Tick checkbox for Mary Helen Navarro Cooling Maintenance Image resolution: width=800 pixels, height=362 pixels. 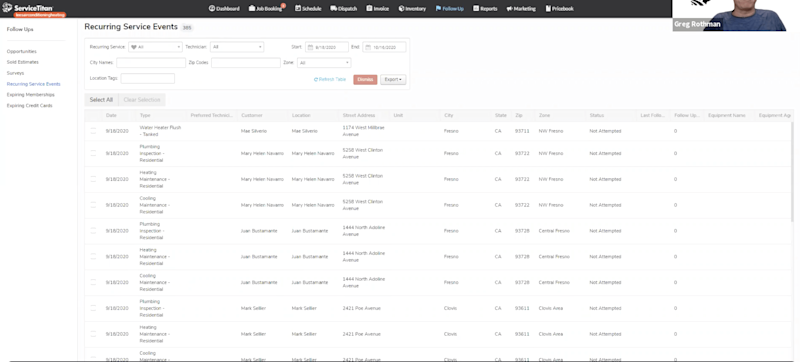(x=93, y=205)
